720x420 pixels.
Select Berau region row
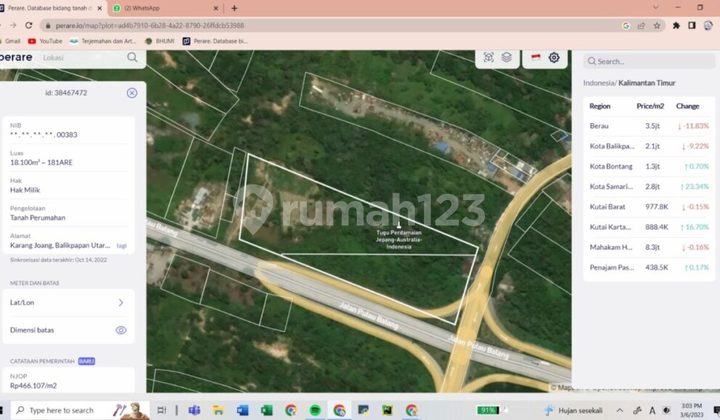(x=648, y=126)
